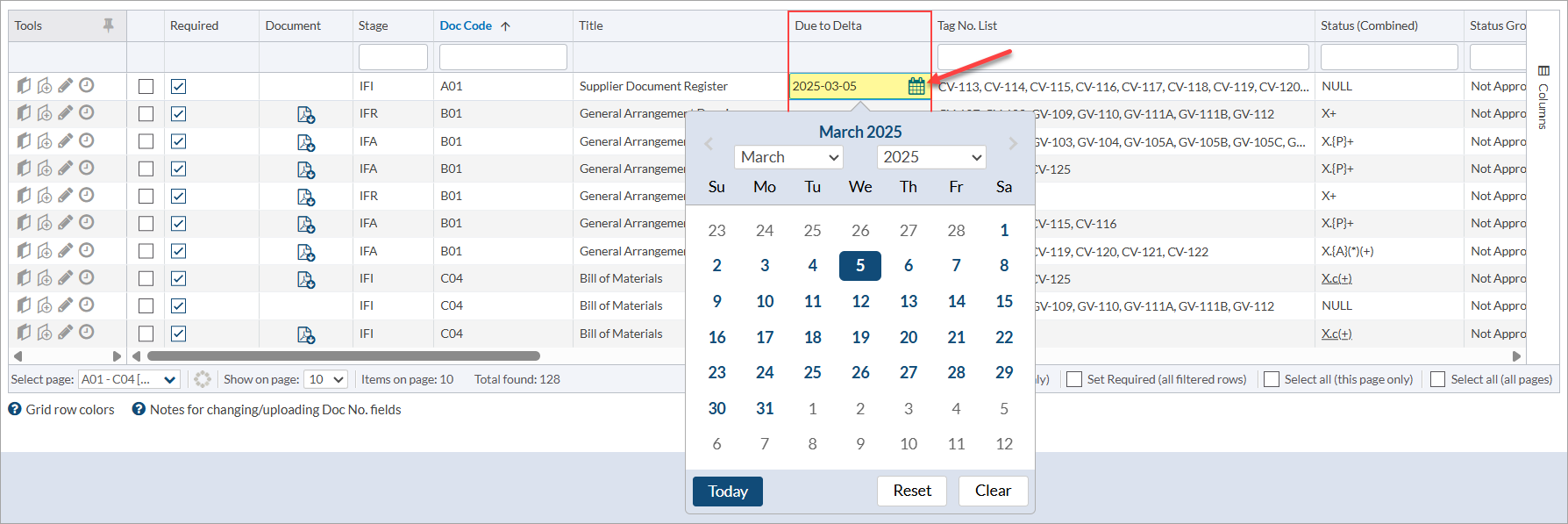1568x524 pixels.
Task: Uncheck Required in C04 NULL status row
Action: (178, 305)
